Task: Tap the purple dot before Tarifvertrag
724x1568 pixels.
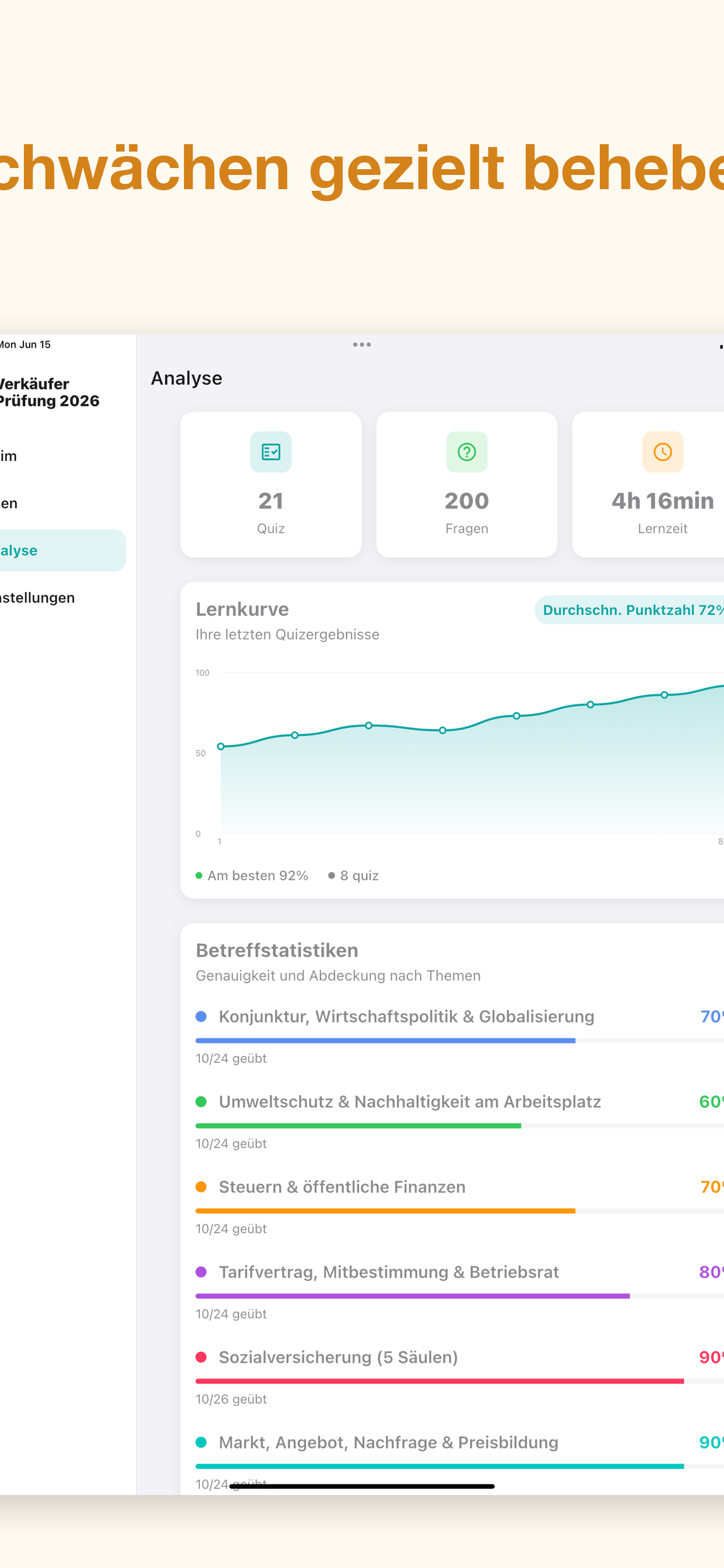Action: 201,1272
